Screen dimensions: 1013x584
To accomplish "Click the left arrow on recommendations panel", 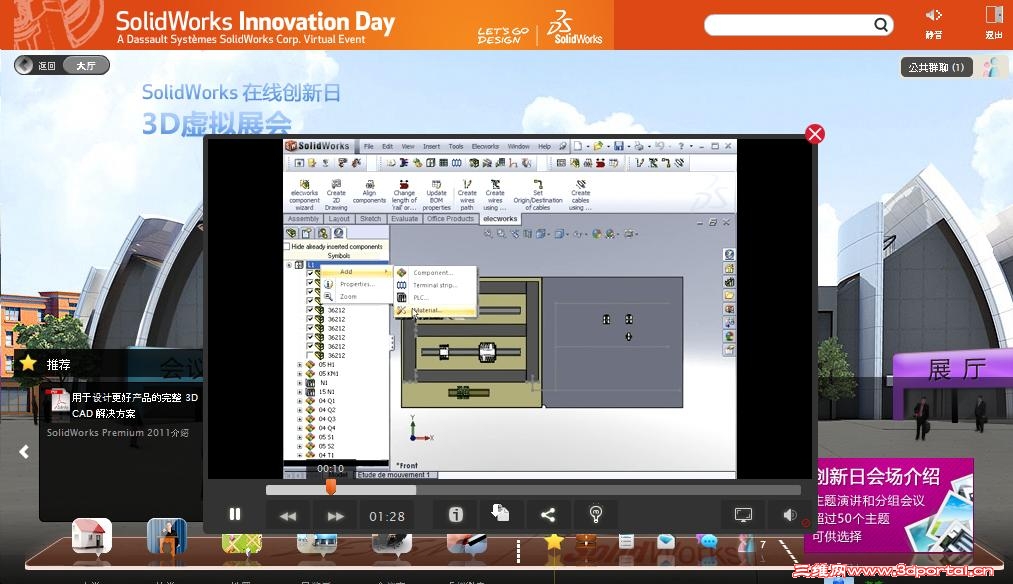I will [24, 452].
